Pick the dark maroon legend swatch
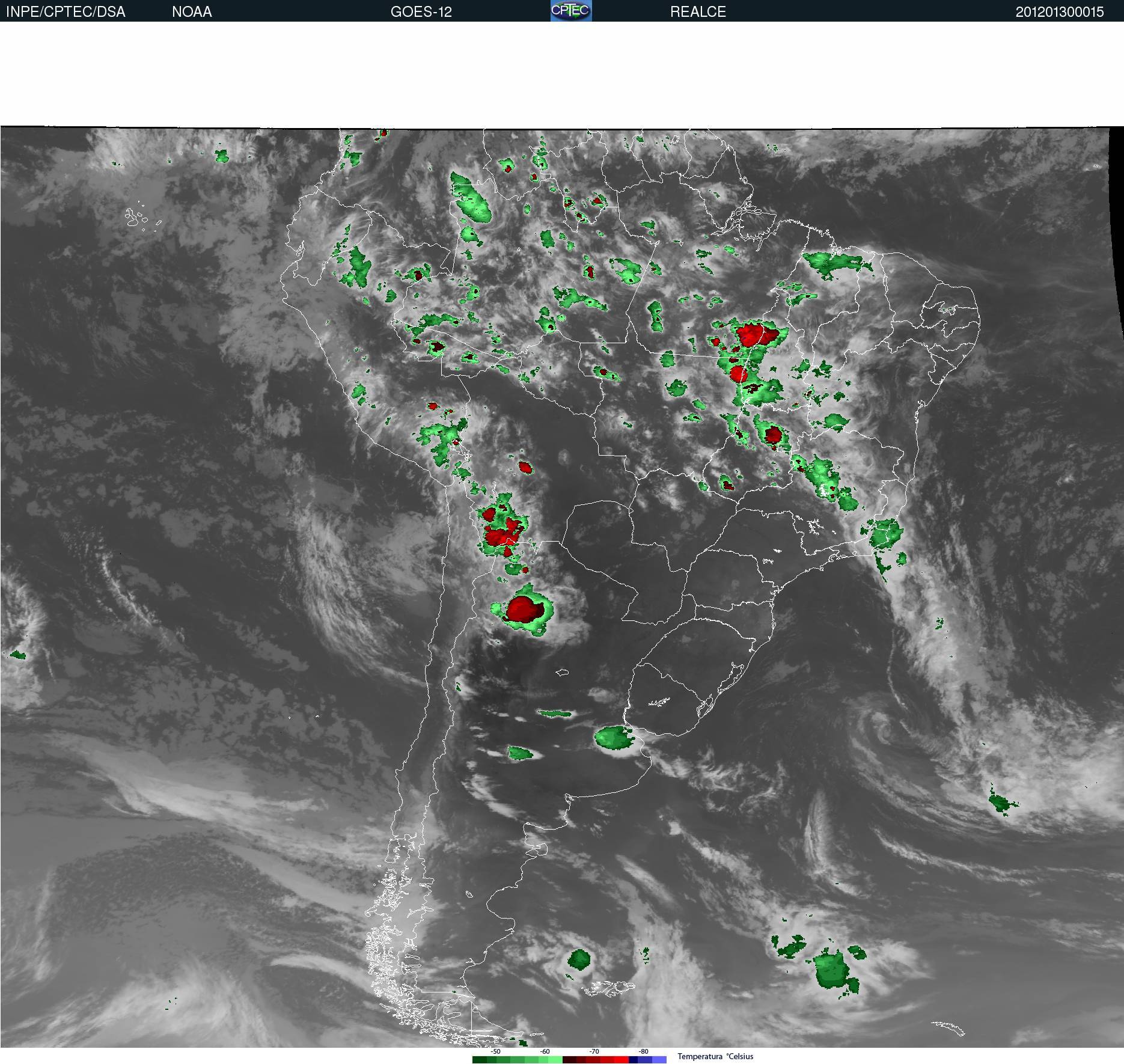The width and height of the screenshot is (1124, 1064). (x=569, y=1060)
